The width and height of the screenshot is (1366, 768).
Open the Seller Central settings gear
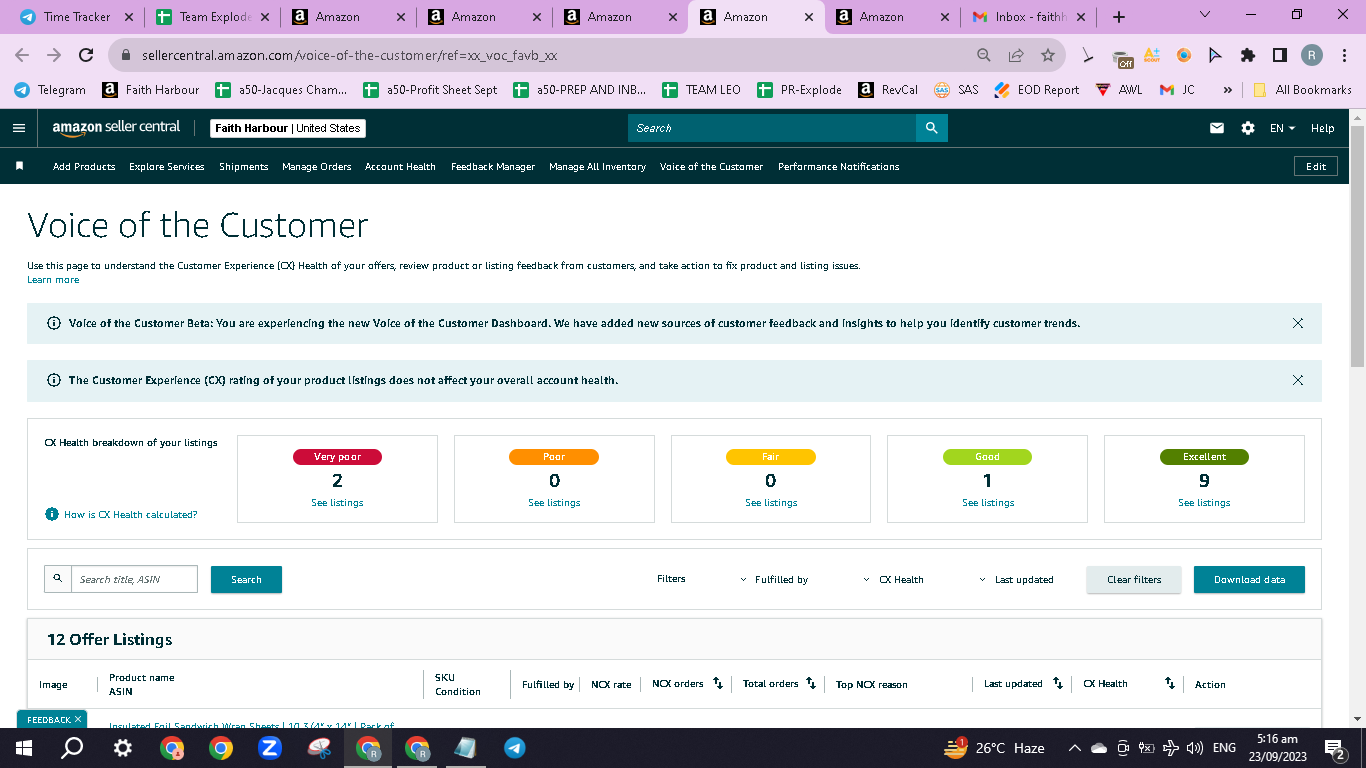[x=1247, y=128]
